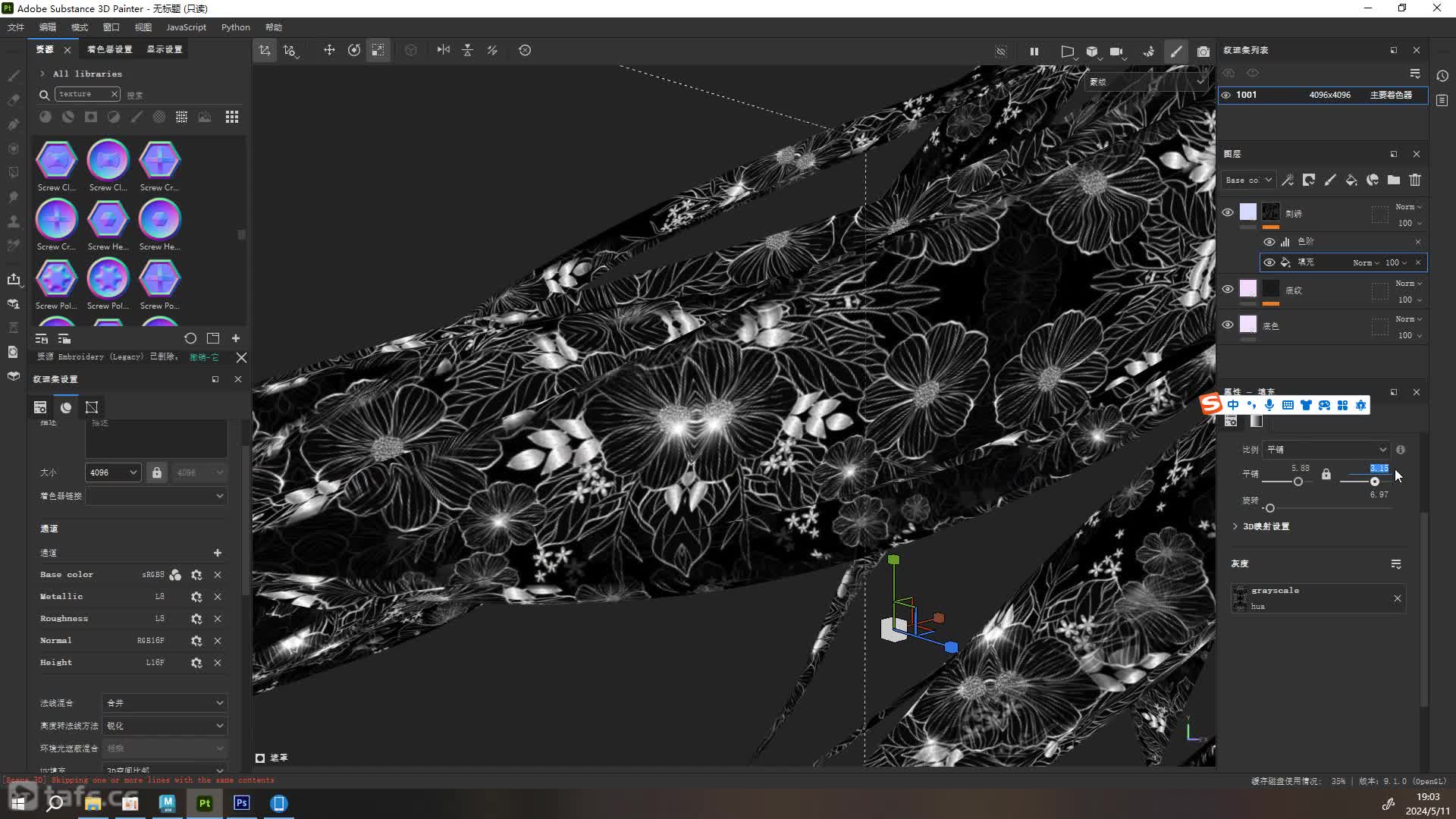Image resolution: width=1456 pixels, height=819 pixels.
Task: Open the 法线混合 合并 dropdown
Action: [x=165, y=703]
